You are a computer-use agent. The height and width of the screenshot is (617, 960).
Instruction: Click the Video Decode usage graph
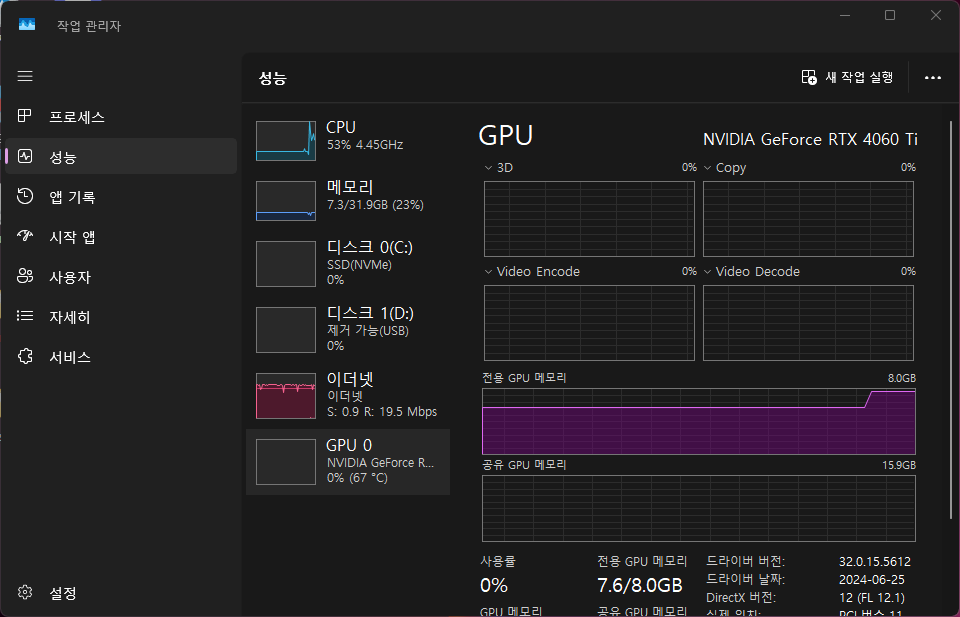coord(808,323)
